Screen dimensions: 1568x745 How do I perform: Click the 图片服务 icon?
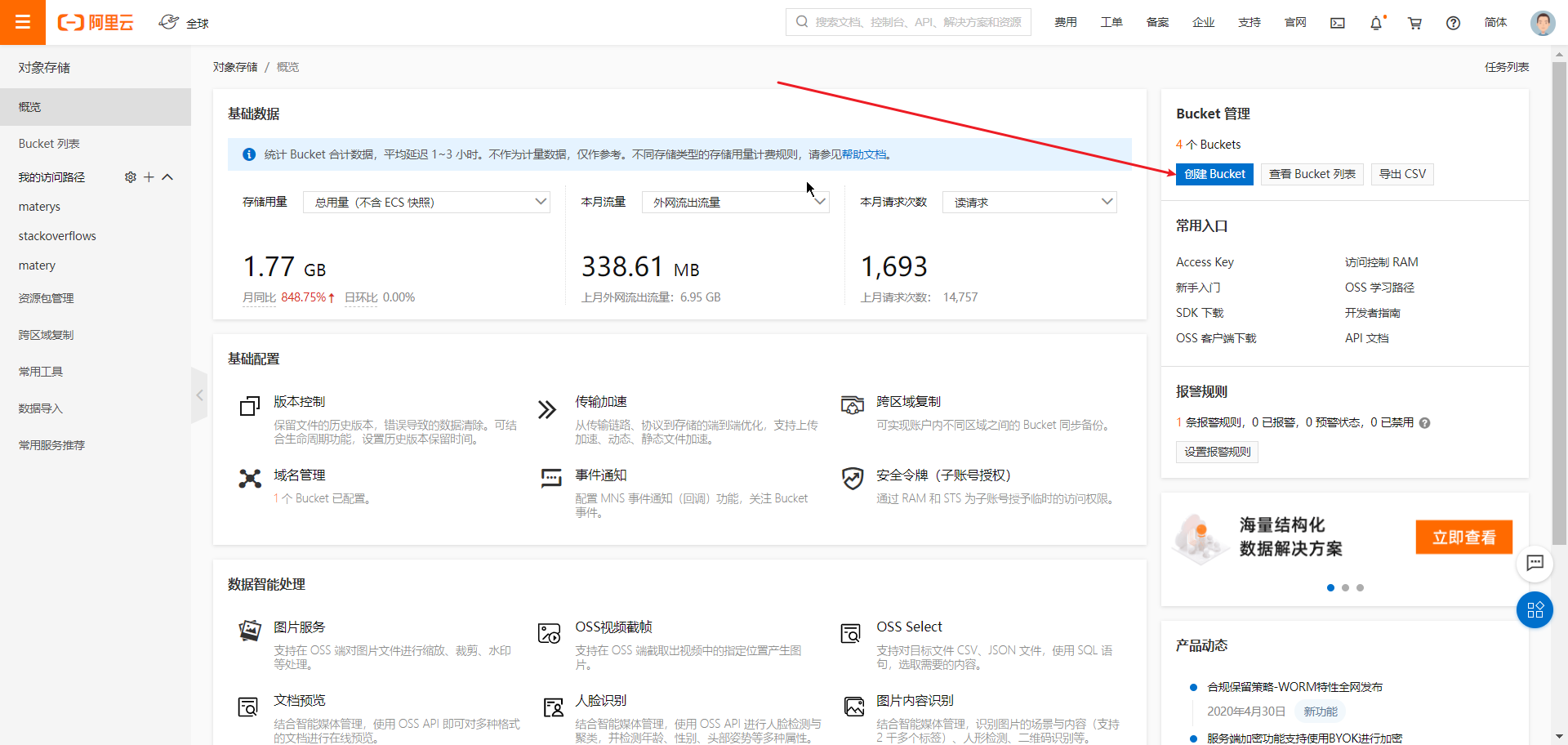pyautogui.click(x=250, y=630)
